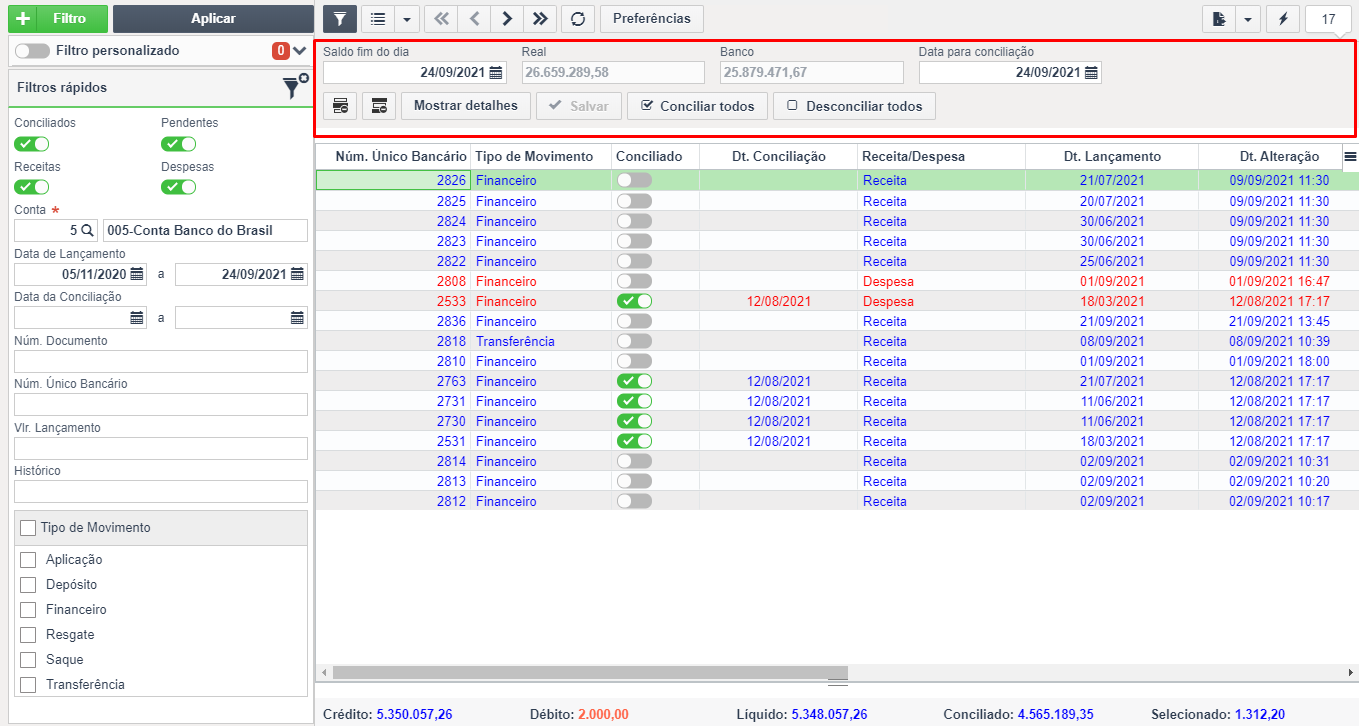Click the Histórico input field
The height and width of the screenshot is (726, 1359).
161,491
